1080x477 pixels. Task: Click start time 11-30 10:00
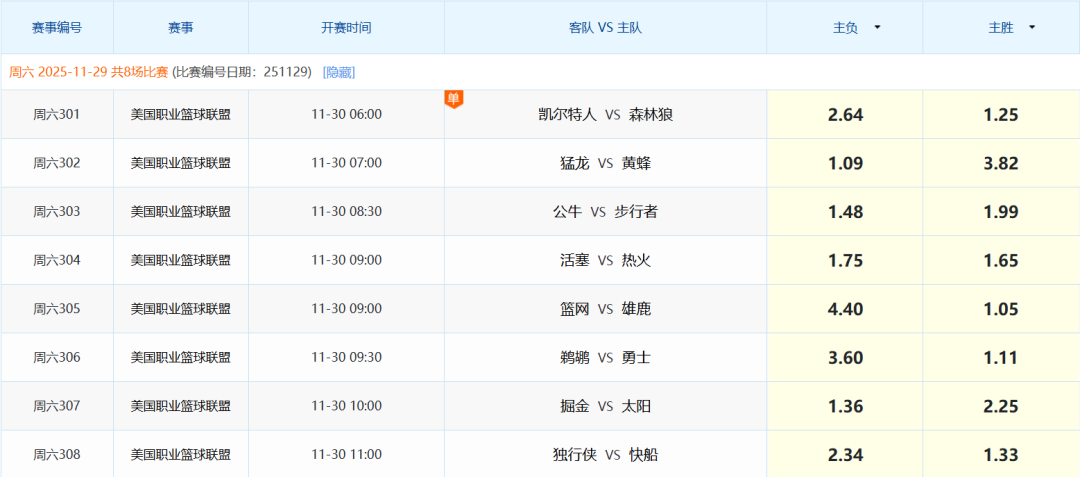[x=346, y=407]
